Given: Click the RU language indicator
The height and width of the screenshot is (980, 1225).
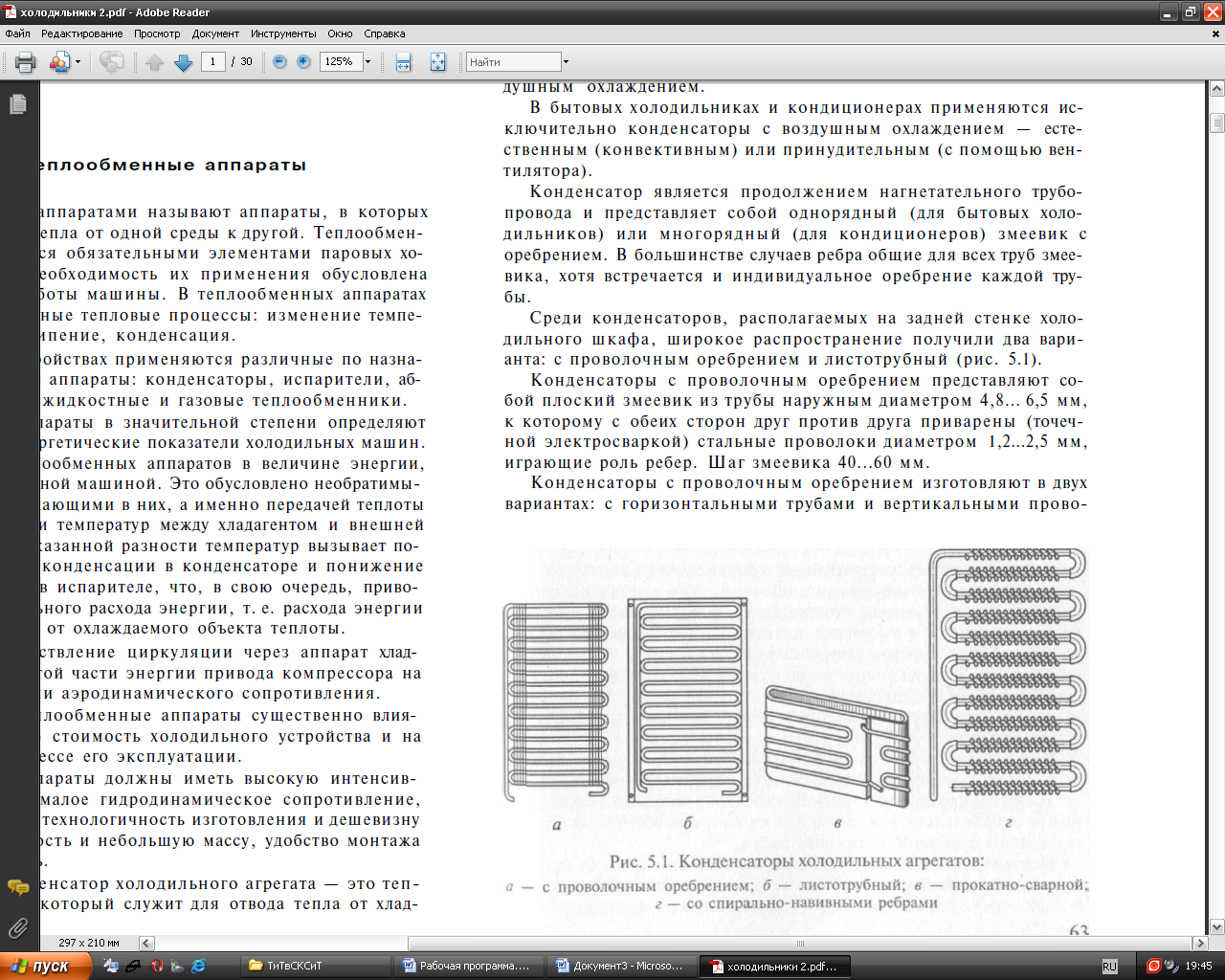Looking at the screenshot, I should coord(1109,967).
